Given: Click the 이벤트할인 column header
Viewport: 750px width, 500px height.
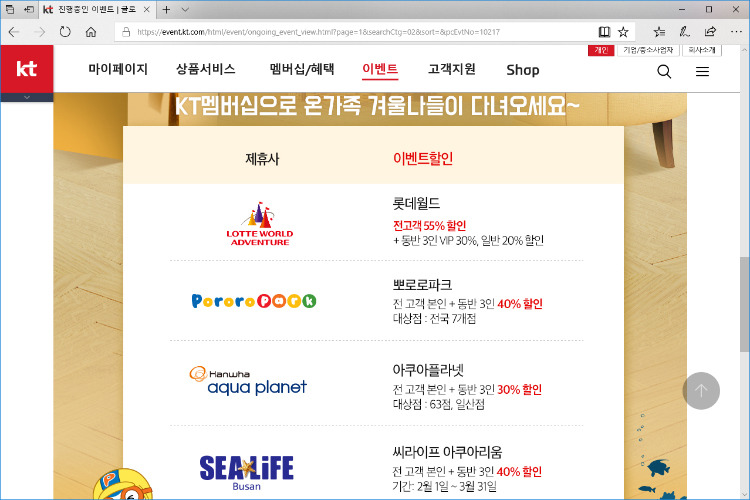Looking at the screenshot, I should (x=423, y=158).
